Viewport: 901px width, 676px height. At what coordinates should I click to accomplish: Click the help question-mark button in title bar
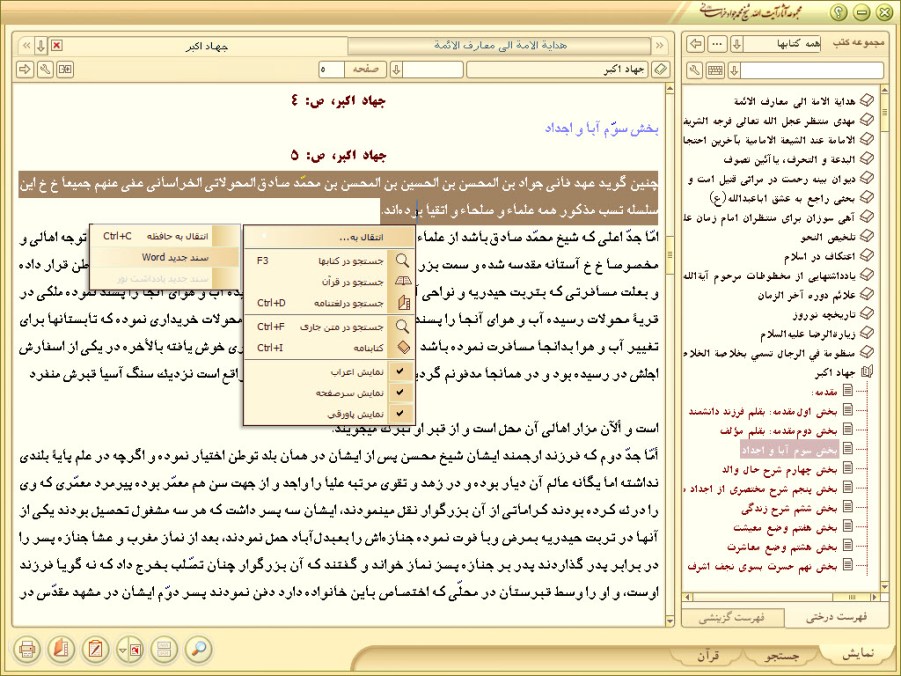pyautogui.click(x=838, y=12)
